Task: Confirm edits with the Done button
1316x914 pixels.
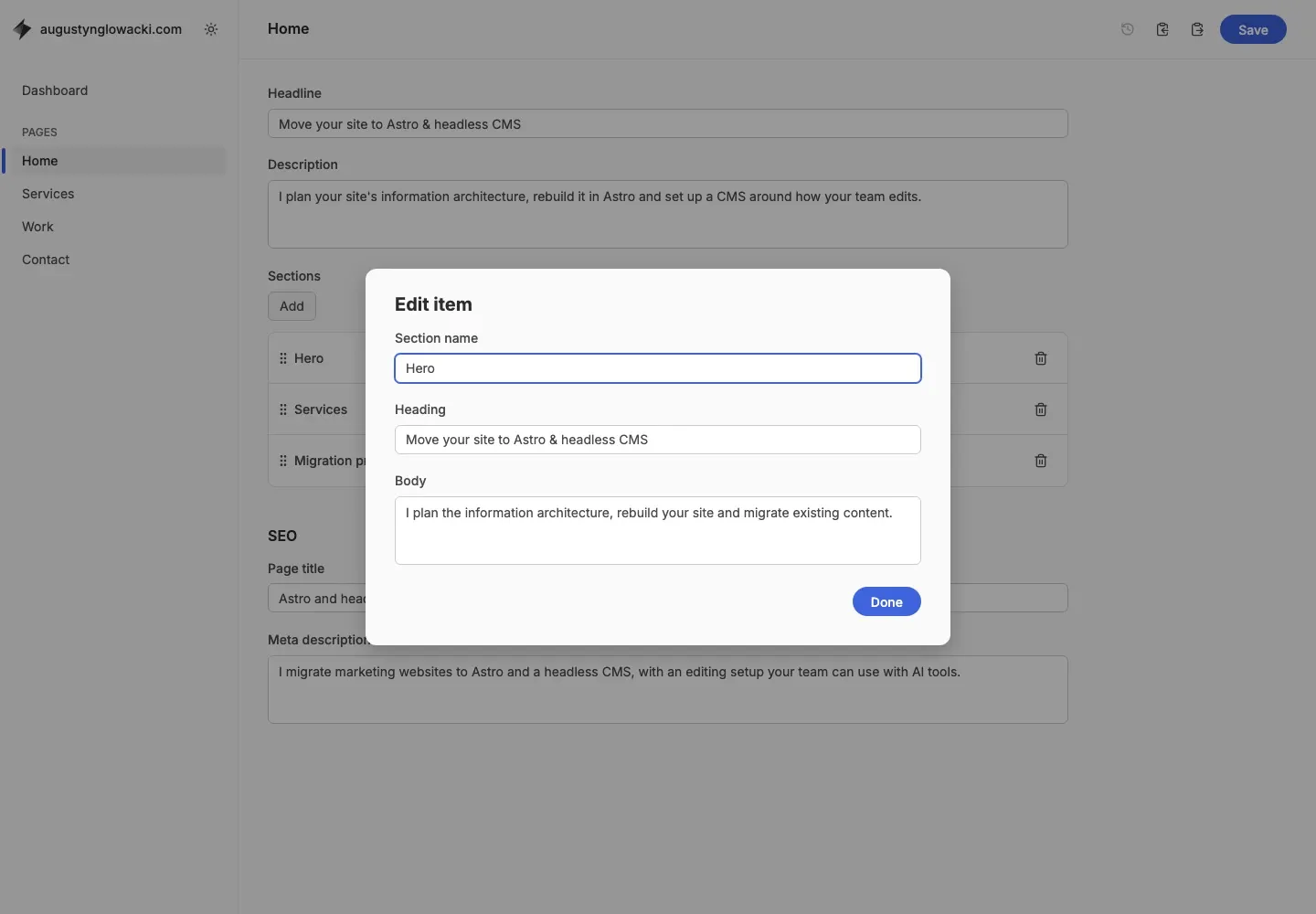Action: 886,601
